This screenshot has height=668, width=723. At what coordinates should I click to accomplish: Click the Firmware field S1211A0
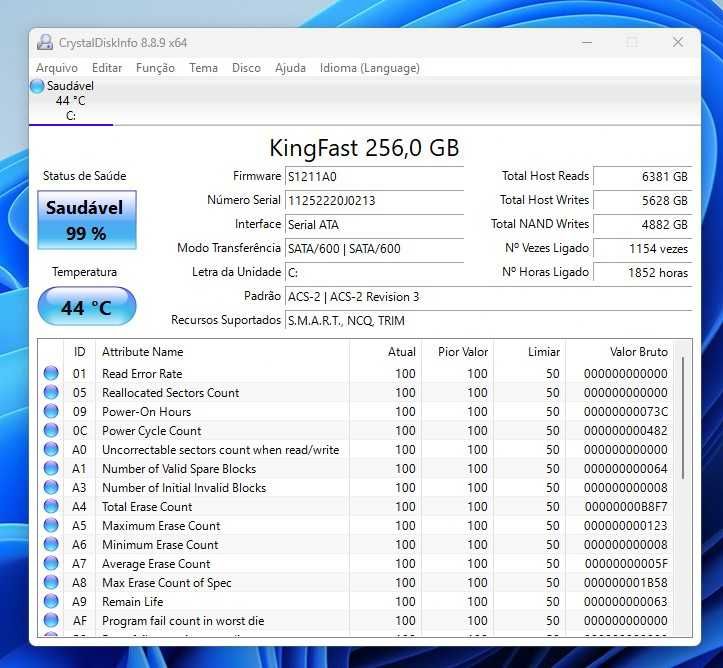tap(374, 177)
